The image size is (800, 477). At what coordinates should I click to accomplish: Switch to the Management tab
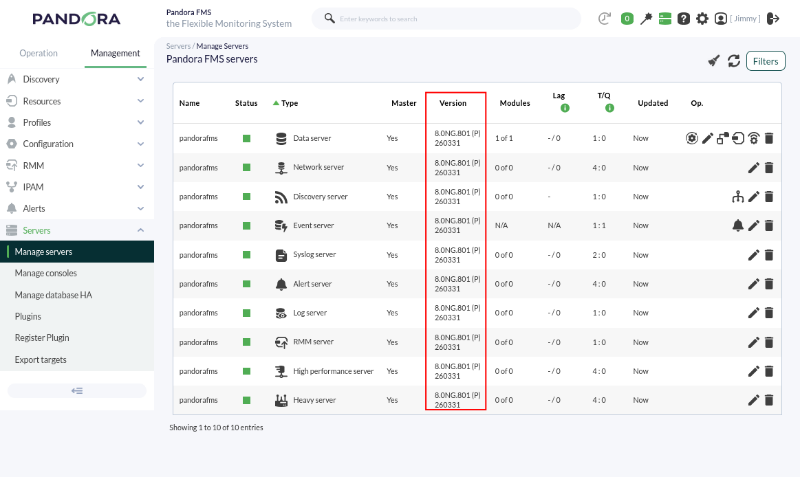pyautogui.click(x=115, y=53)
